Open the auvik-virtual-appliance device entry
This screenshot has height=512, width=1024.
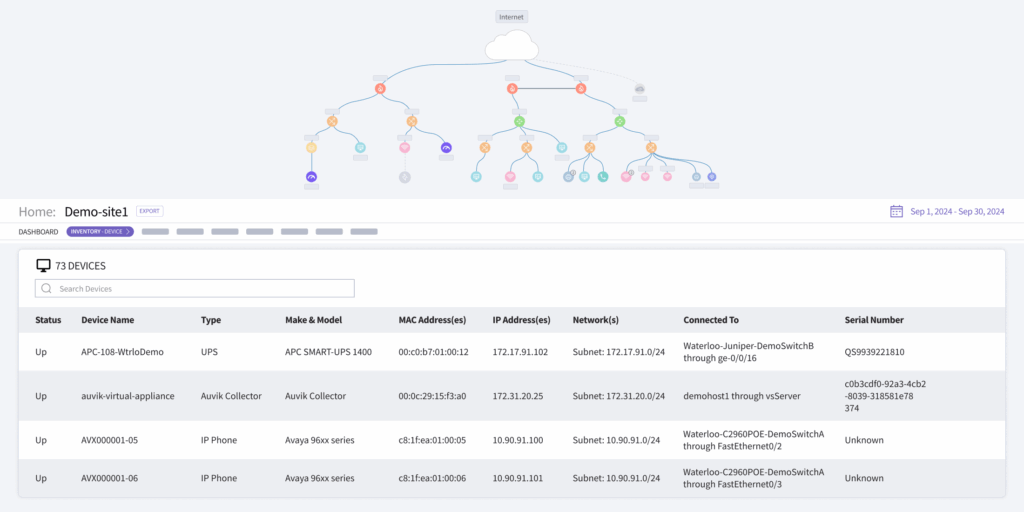127,396
